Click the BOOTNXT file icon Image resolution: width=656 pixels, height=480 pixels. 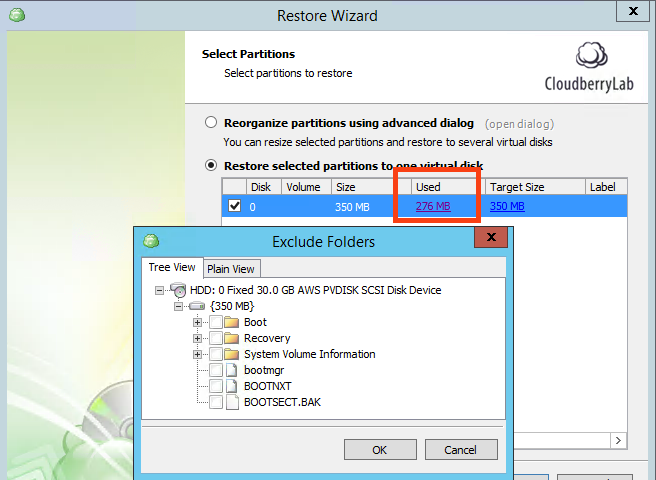tap(232, 386)
